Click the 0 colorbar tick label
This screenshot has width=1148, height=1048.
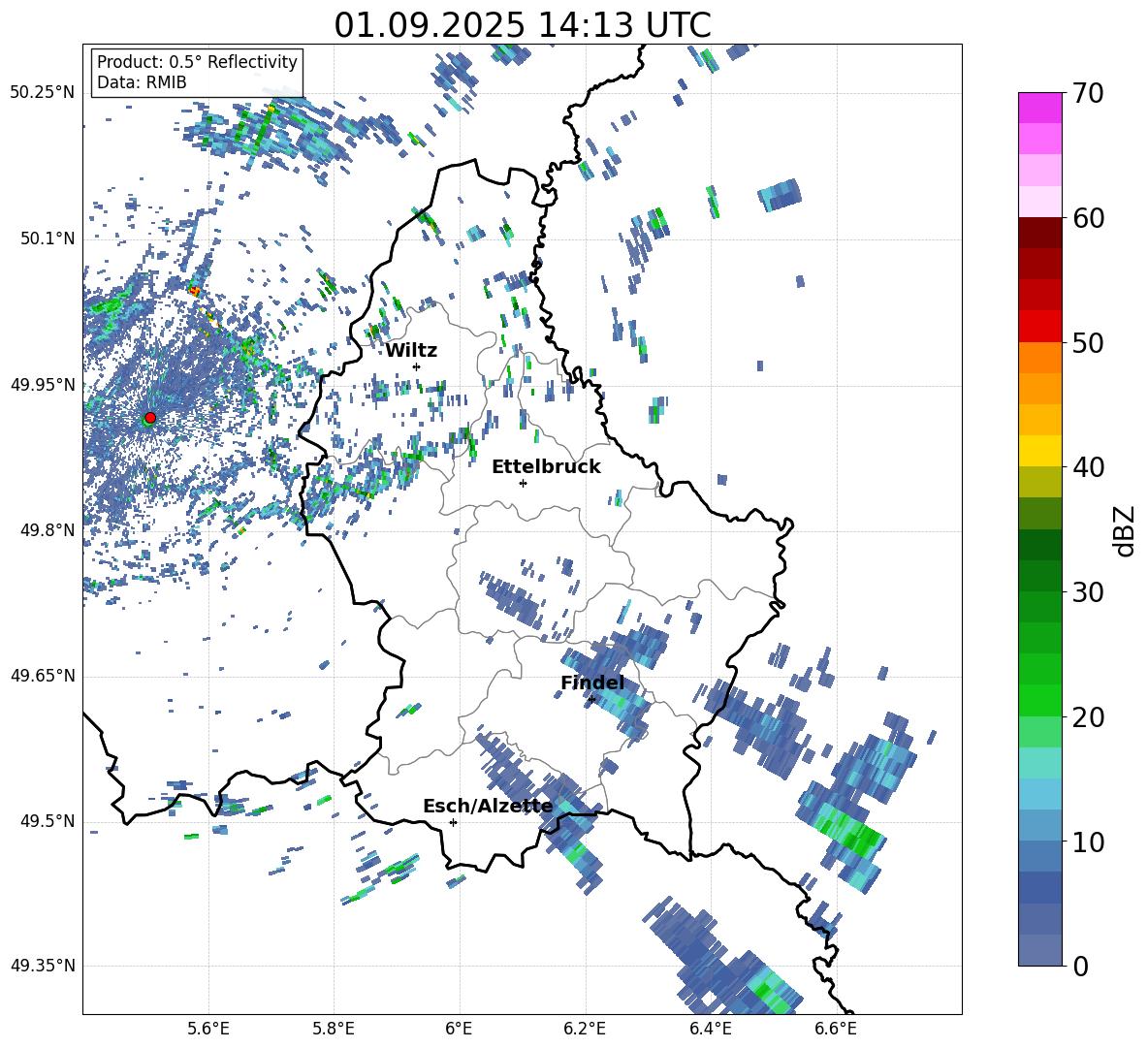coord(1080,967)
